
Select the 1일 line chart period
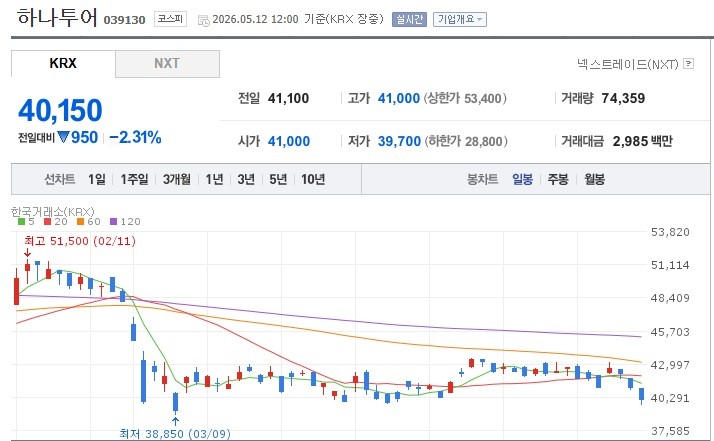(x=97, y=179)
